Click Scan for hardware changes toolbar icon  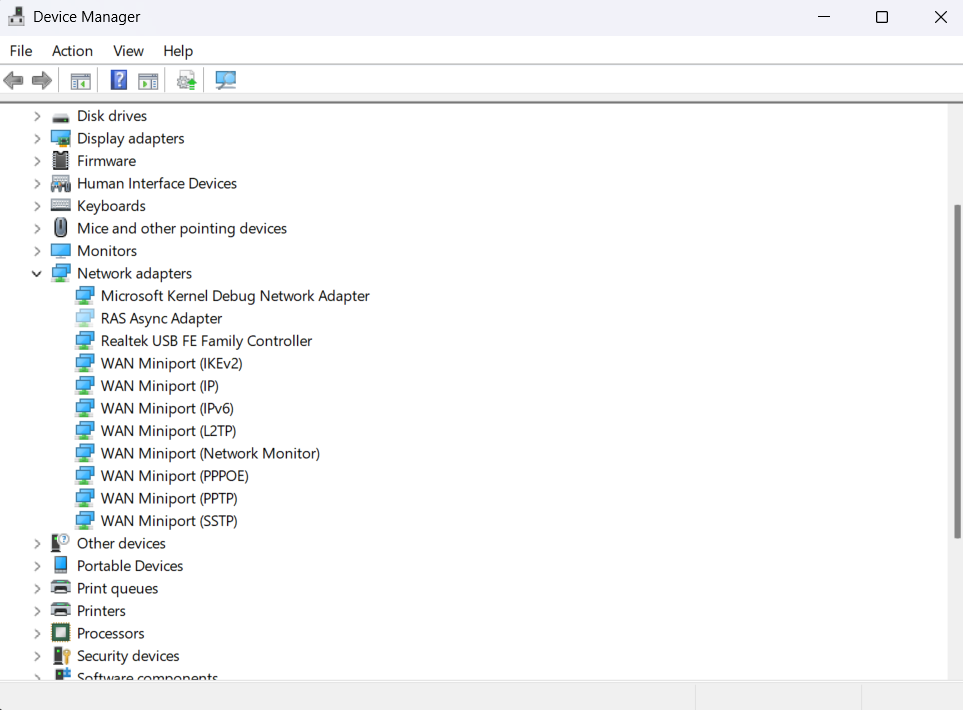point(225,80)
